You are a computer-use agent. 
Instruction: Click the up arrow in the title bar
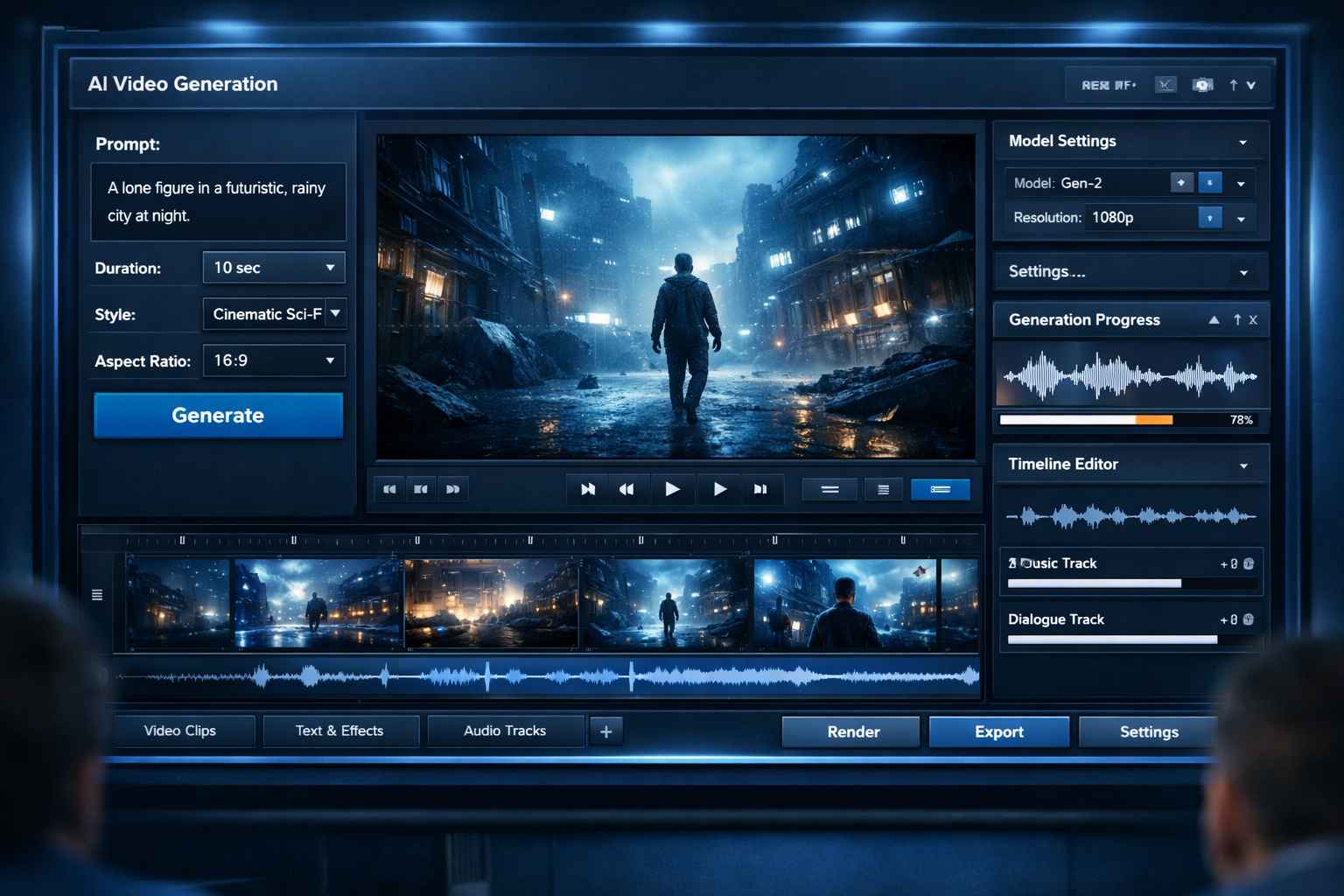[x=1234, y=85]
